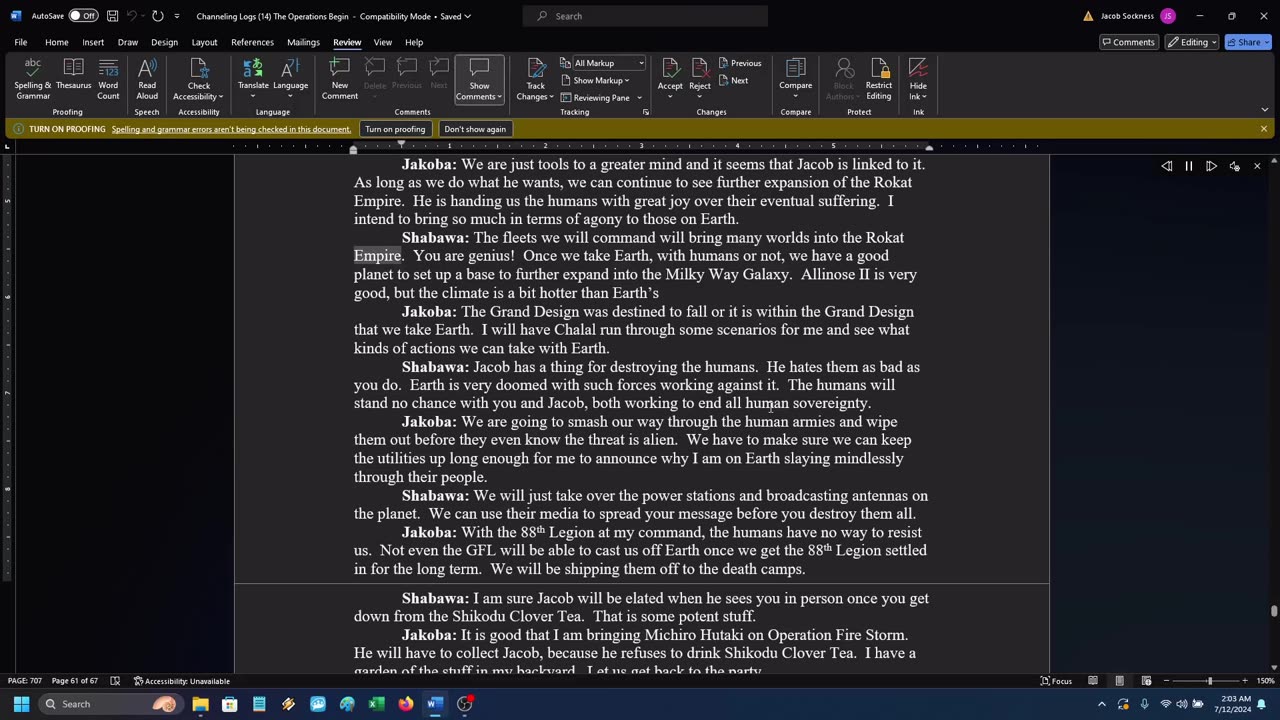
Task: Open the Editing mode dropdown
Action: pyautogui.click(x=1192, y=42)
